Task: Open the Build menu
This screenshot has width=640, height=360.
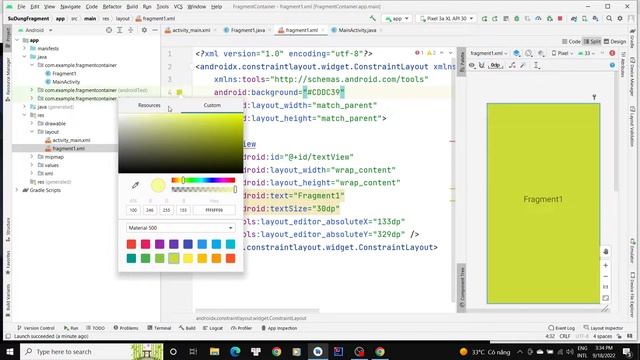Action: 132,7
